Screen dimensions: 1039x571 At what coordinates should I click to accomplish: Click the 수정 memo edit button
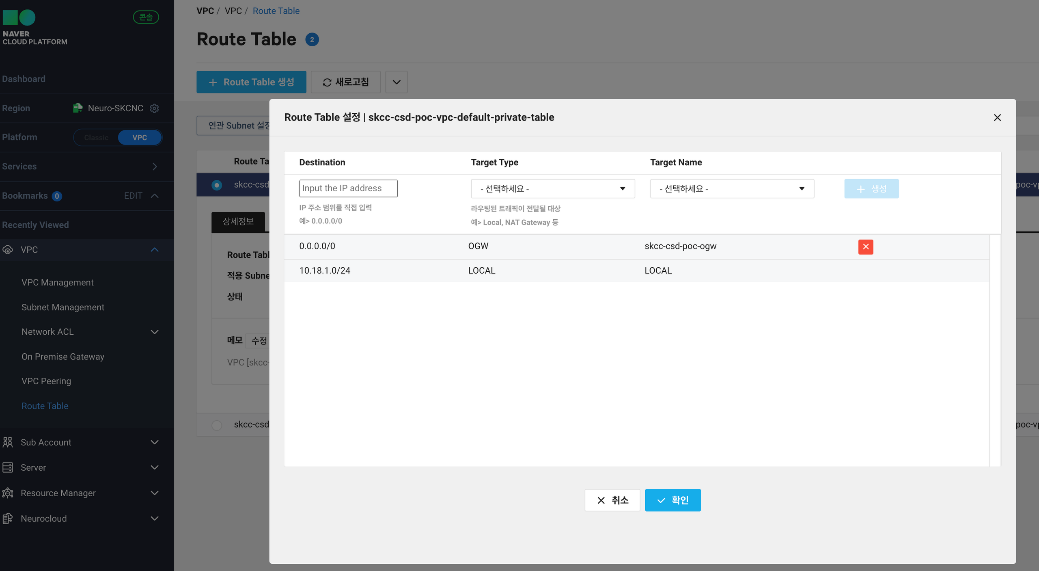[258, 340]
